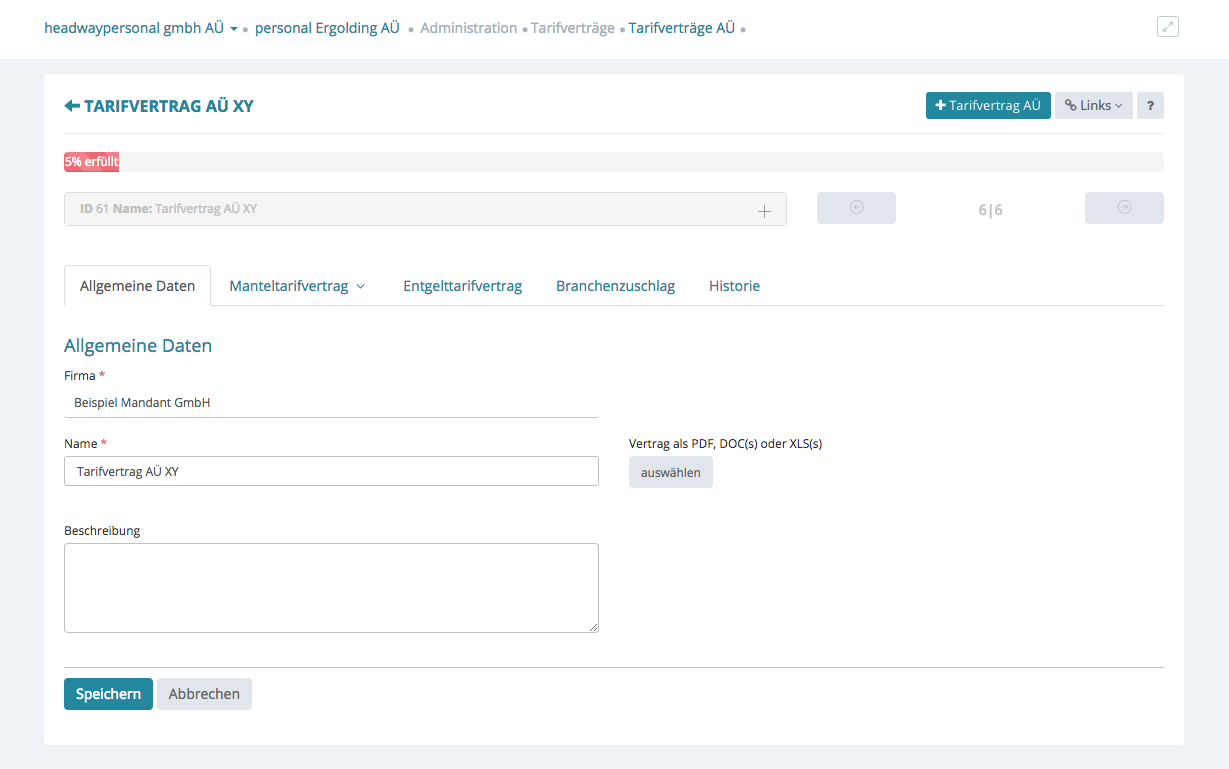Click the back arrow beside Tarifvertrag AÜ XY
1229x769 pixels.
point(72,106)
